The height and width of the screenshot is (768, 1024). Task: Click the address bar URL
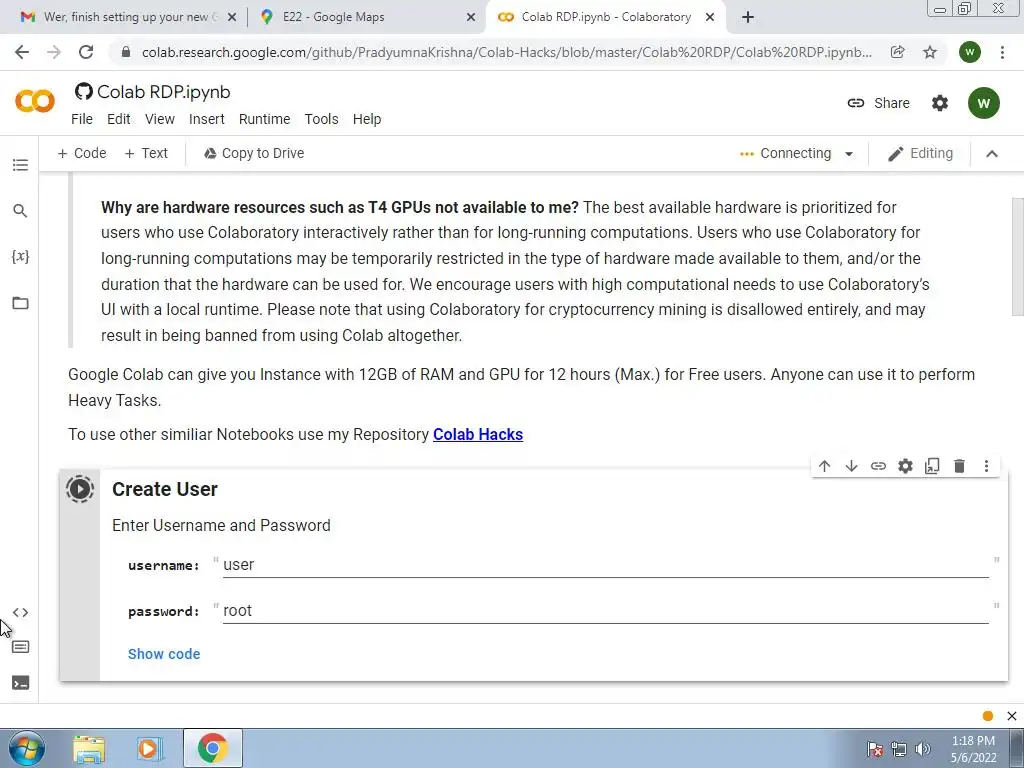pos(506,52)
